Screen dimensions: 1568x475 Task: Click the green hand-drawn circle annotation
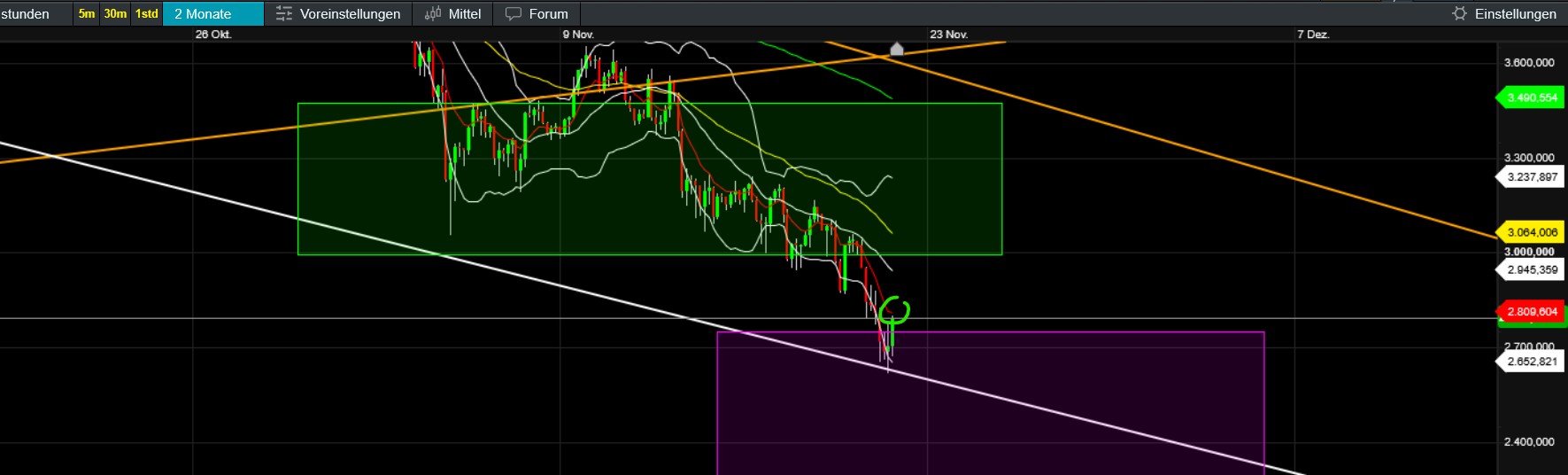(x=893, y=309)
